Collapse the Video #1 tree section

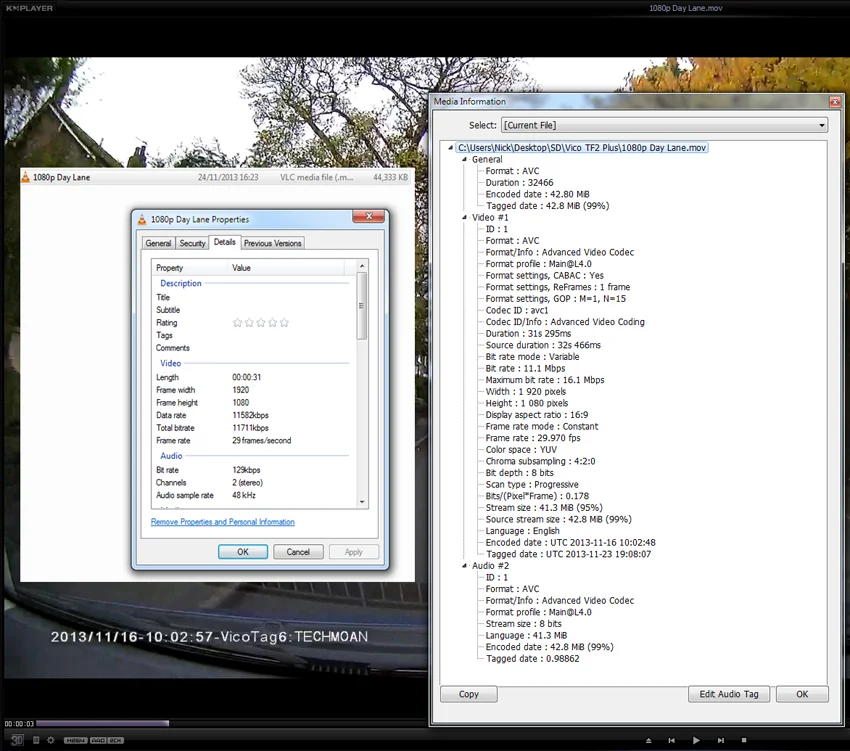[464, 217]
